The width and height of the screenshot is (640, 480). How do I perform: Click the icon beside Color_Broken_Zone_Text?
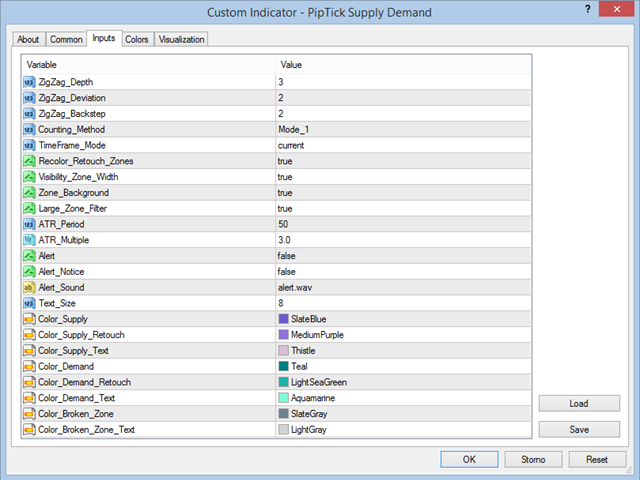tap(29, 429)
